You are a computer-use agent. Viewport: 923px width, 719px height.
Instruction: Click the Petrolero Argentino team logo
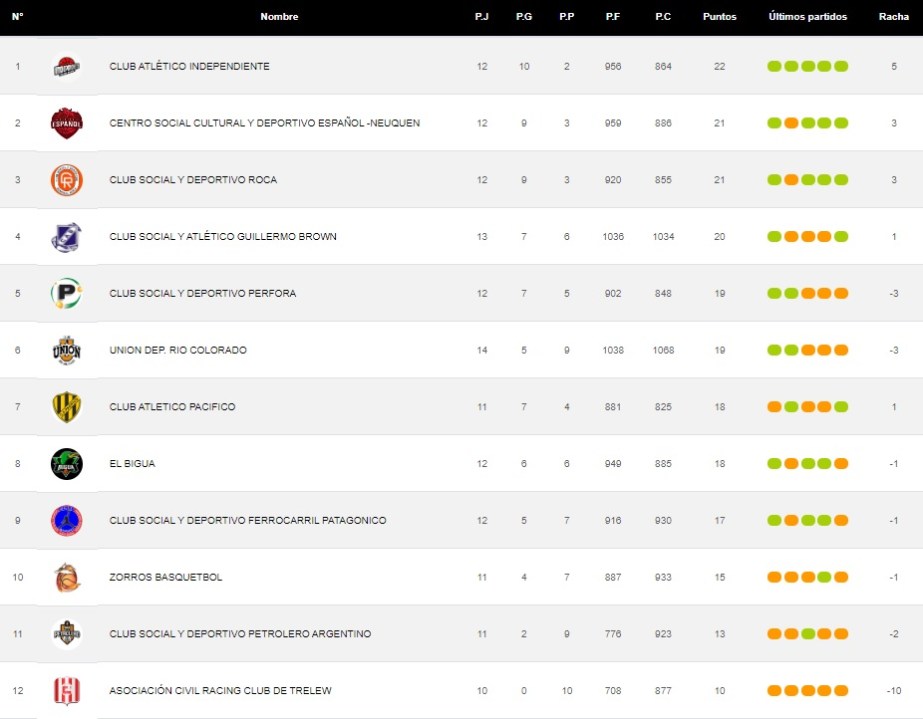(66, 634)
